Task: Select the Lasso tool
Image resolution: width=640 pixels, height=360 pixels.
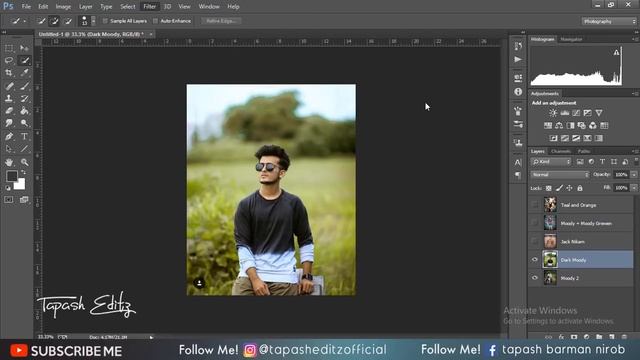Action: (x=9, y=61)
